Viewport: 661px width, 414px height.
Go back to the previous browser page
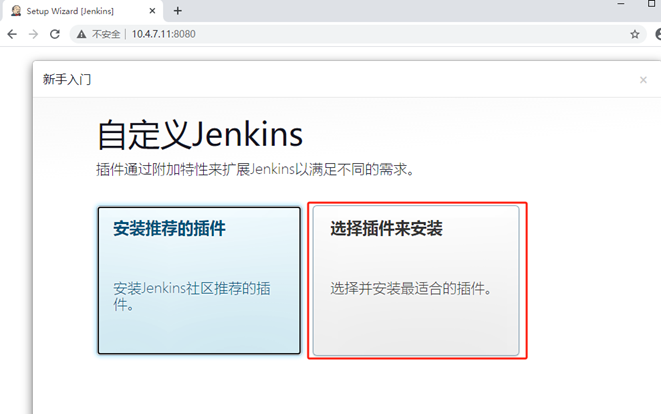pyautogui.click(x=12, y=34)
